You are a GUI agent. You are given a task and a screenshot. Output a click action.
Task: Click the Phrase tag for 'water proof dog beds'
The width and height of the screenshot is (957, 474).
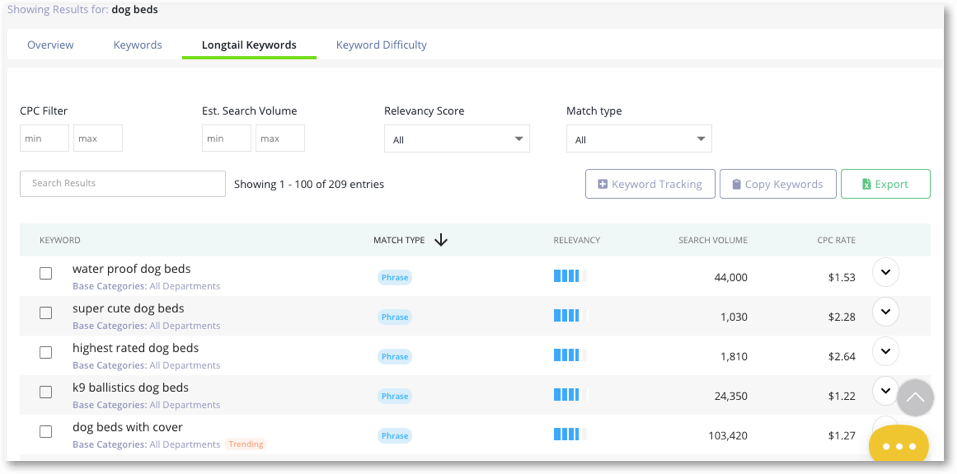pyautogui.click(x=394, y=278)
